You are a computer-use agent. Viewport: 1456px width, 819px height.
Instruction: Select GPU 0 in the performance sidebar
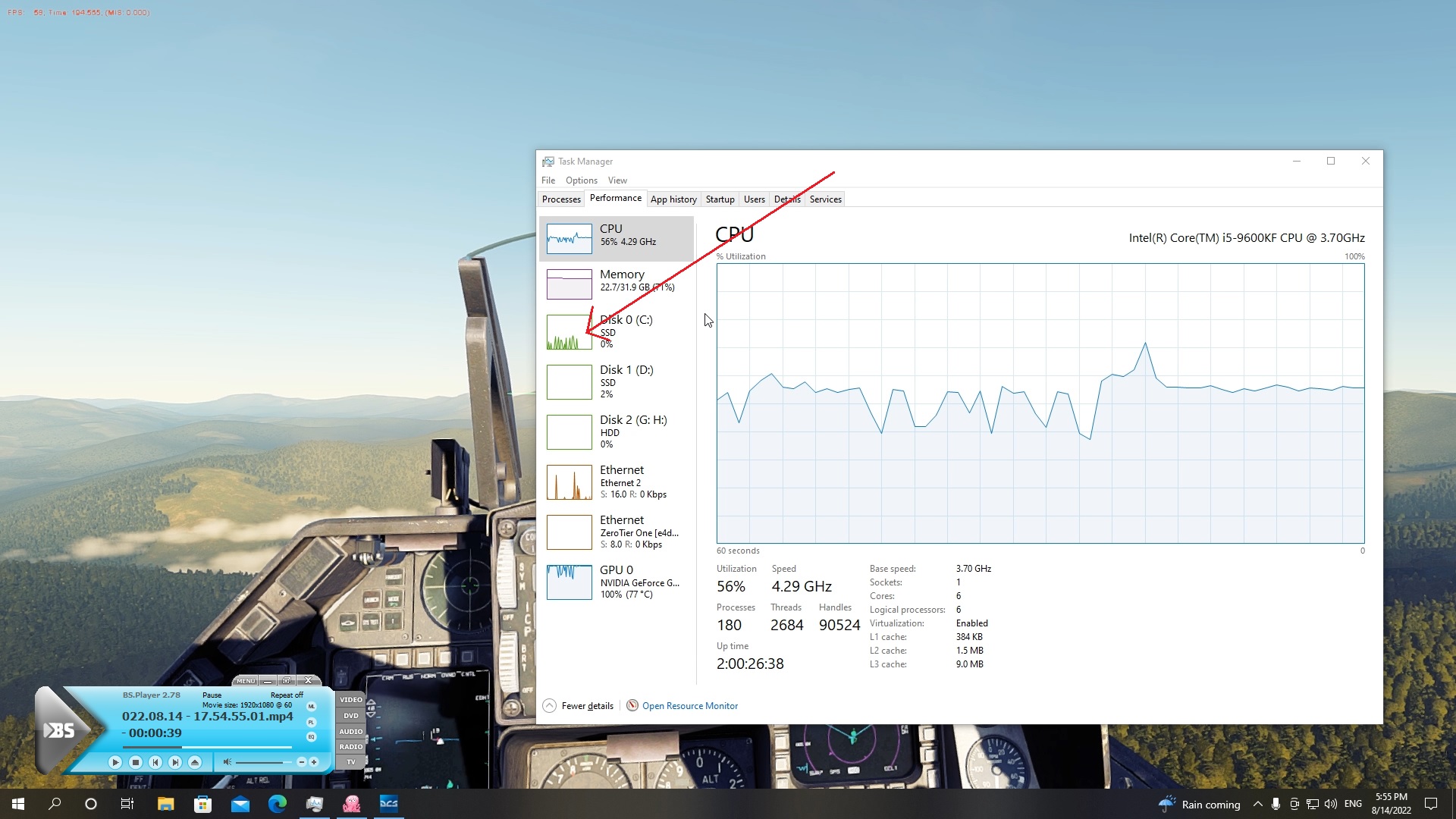(617, 582)
